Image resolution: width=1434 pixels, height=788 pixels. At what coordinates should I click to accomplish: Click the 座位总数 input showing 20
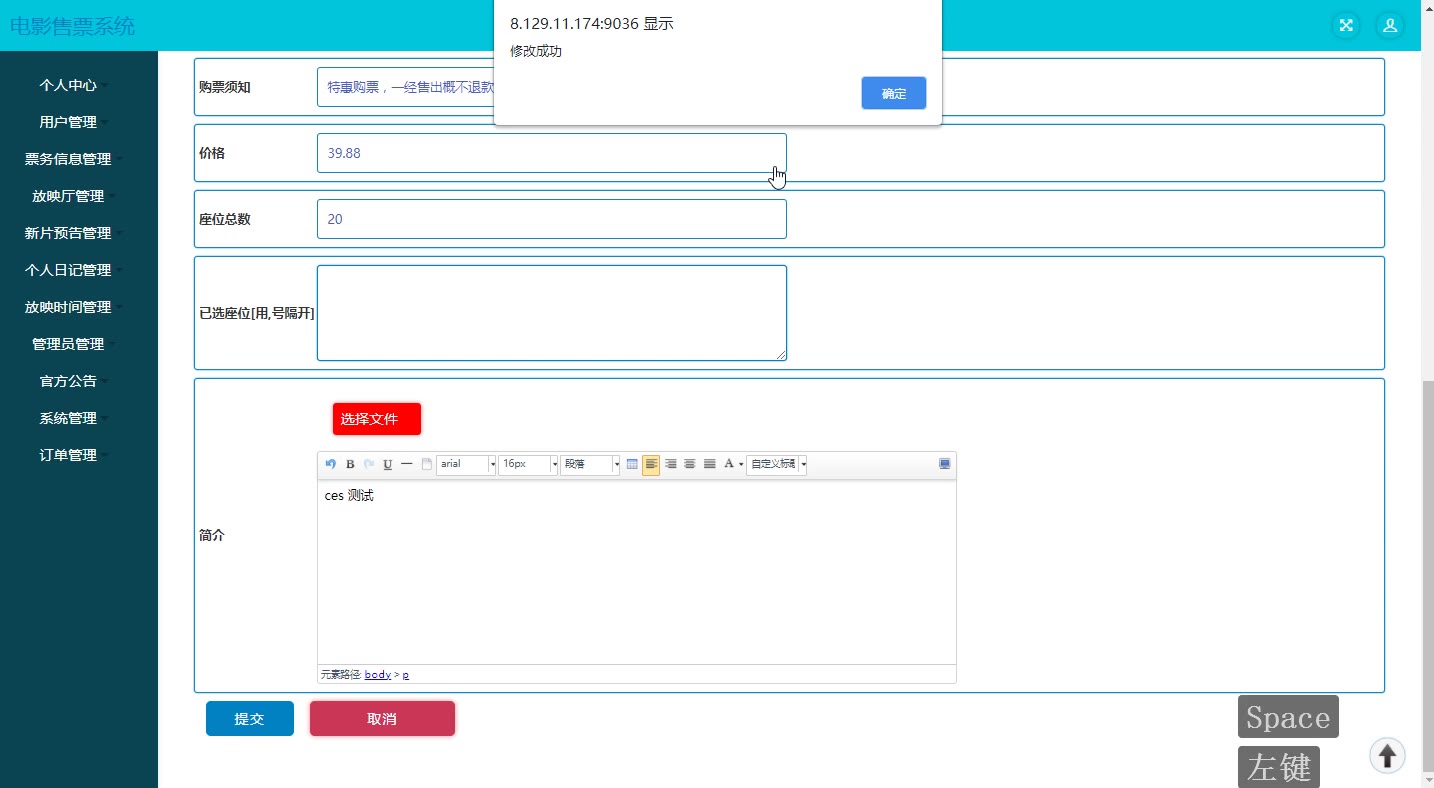pos(552,219)
